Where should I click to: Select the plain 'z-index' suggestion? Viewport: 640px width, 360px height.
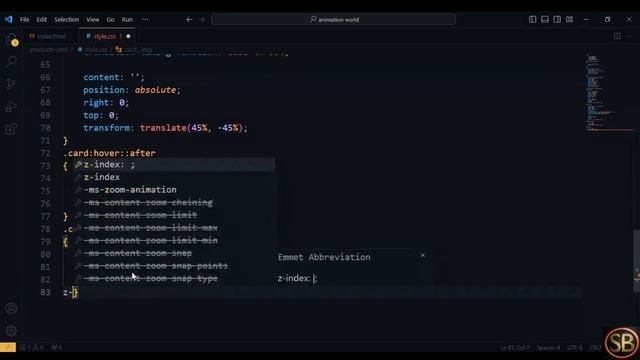pyautogui.click(x=174, y=177)
